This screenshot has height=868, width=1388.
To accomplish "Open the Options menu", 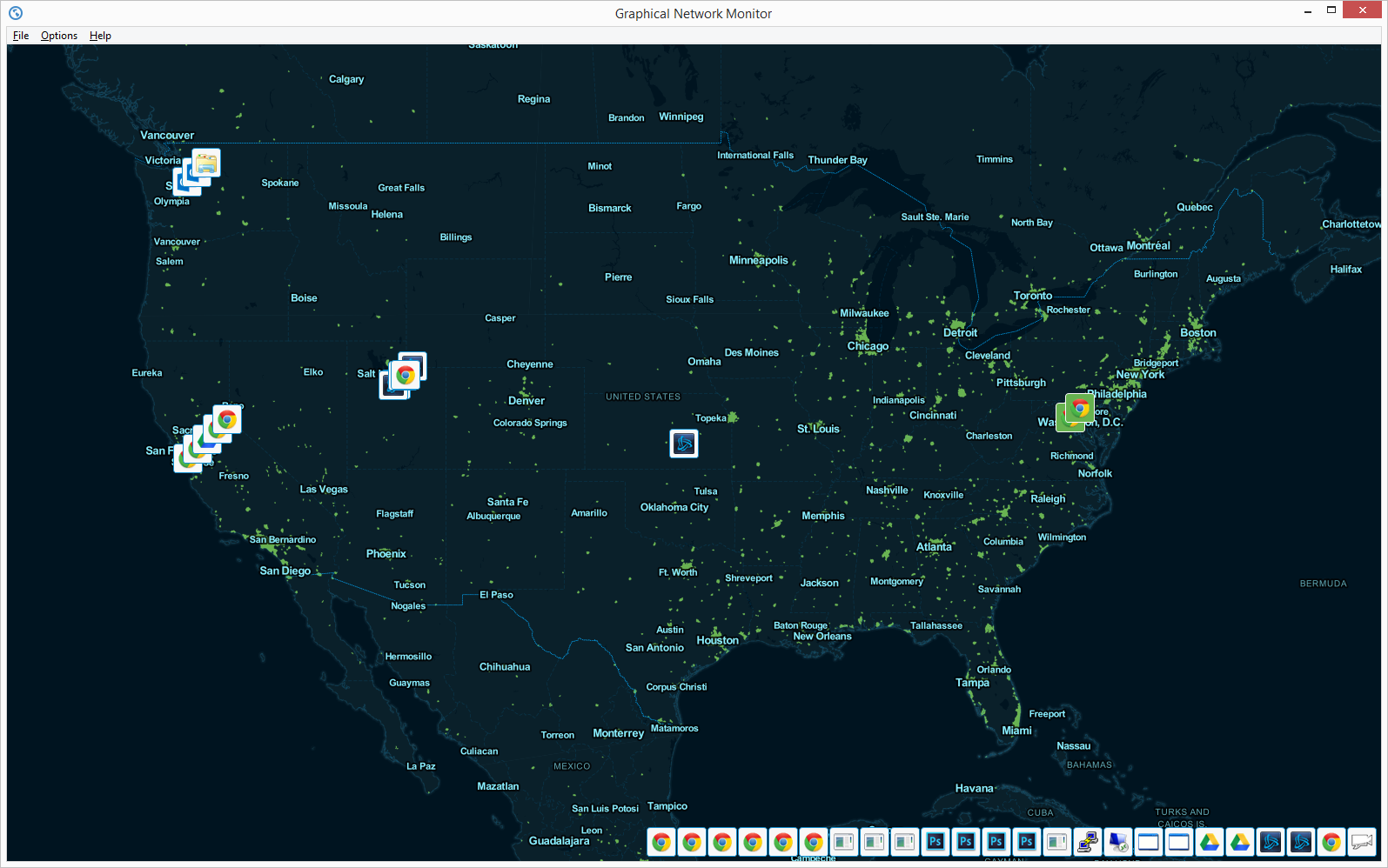I will click(59, 36).
